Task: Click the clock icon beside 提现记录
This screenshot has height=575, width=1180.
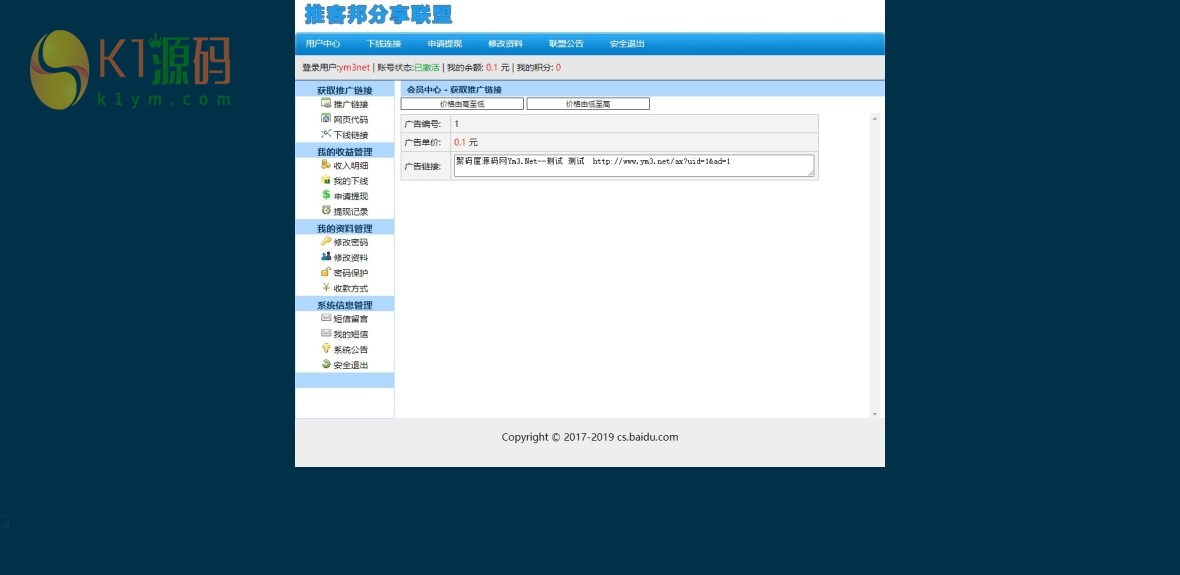Action: 326,211
